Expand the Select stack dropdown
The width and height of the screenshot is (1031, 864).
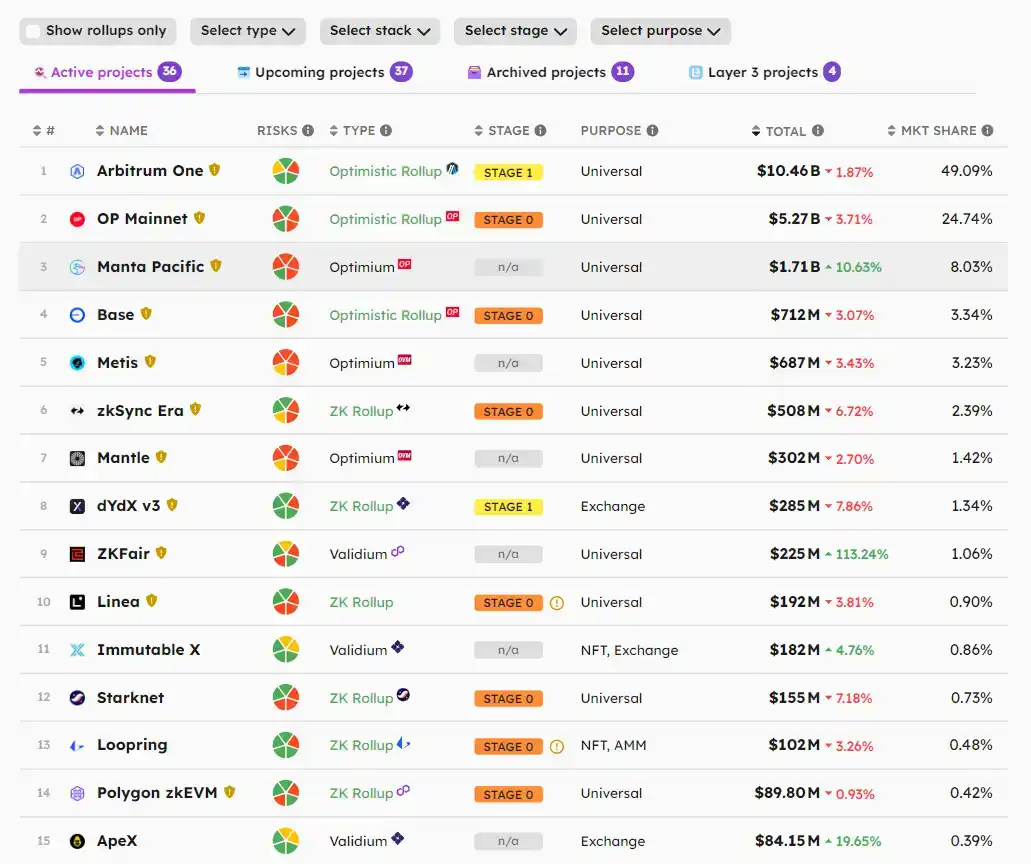[380, 31]
